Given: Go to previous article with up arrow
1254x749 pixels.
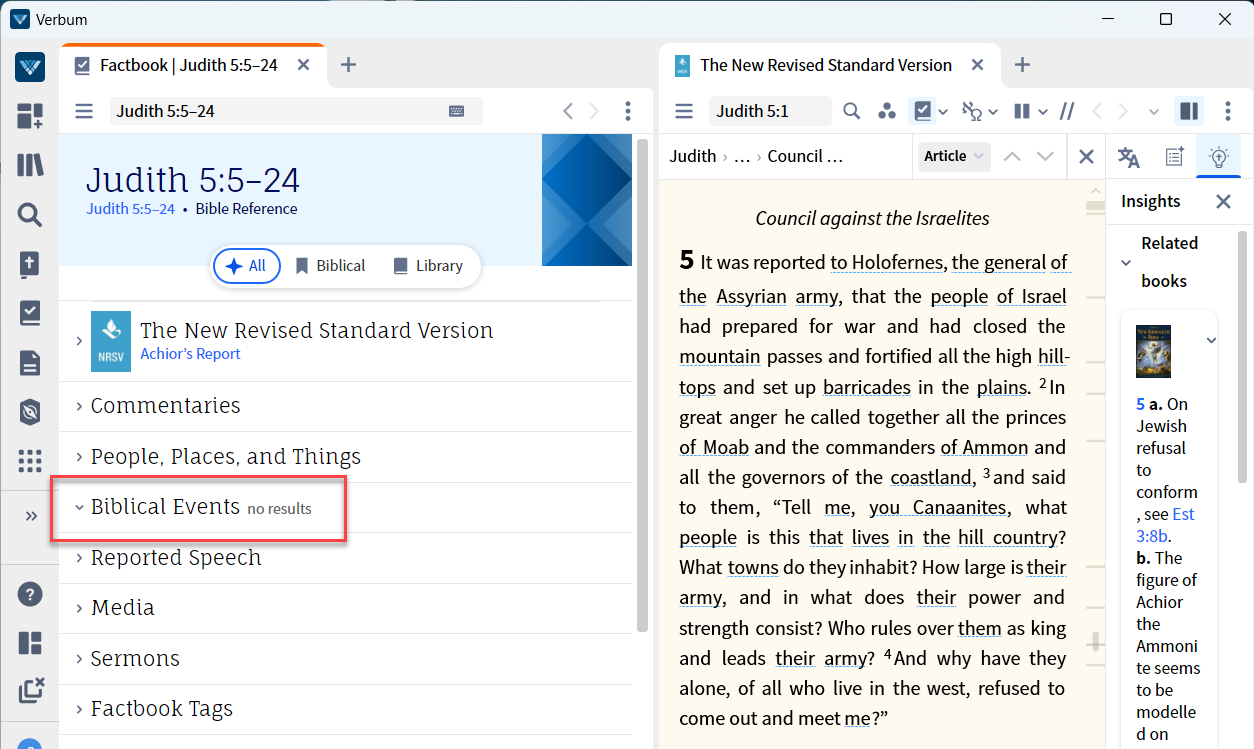Looking at the screenshot, I should pos(1012,156).
